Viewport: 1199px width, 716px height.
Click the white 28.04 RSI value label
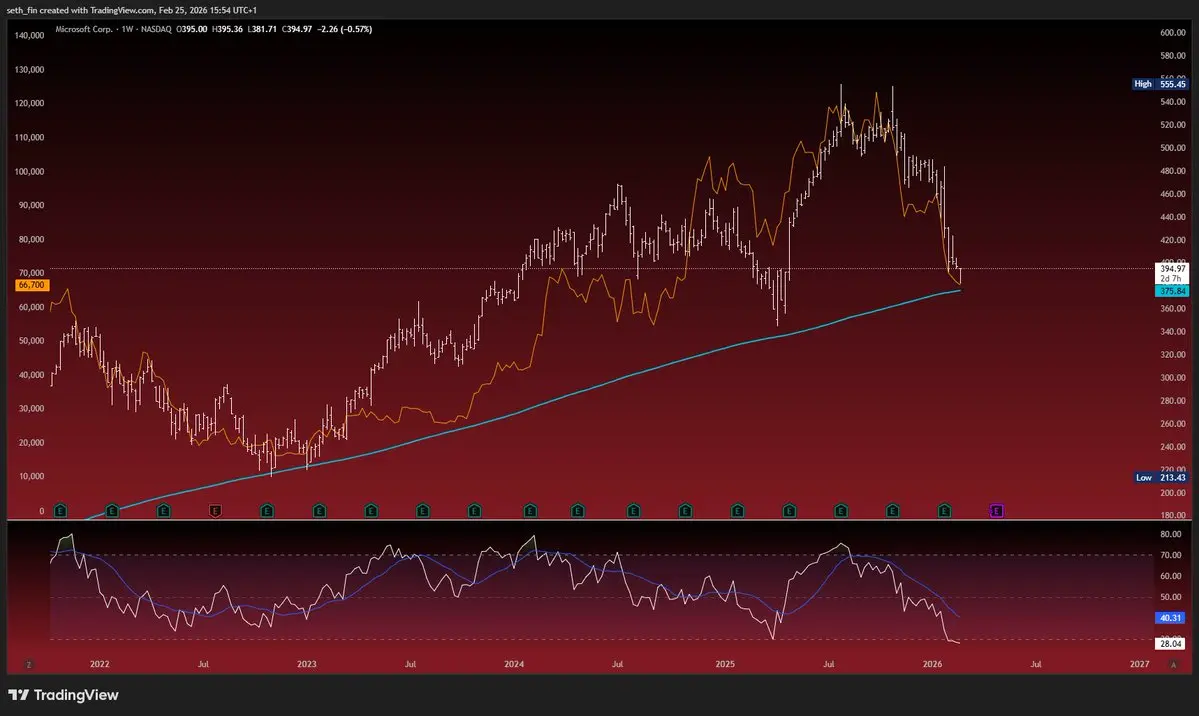(1172, 642)
